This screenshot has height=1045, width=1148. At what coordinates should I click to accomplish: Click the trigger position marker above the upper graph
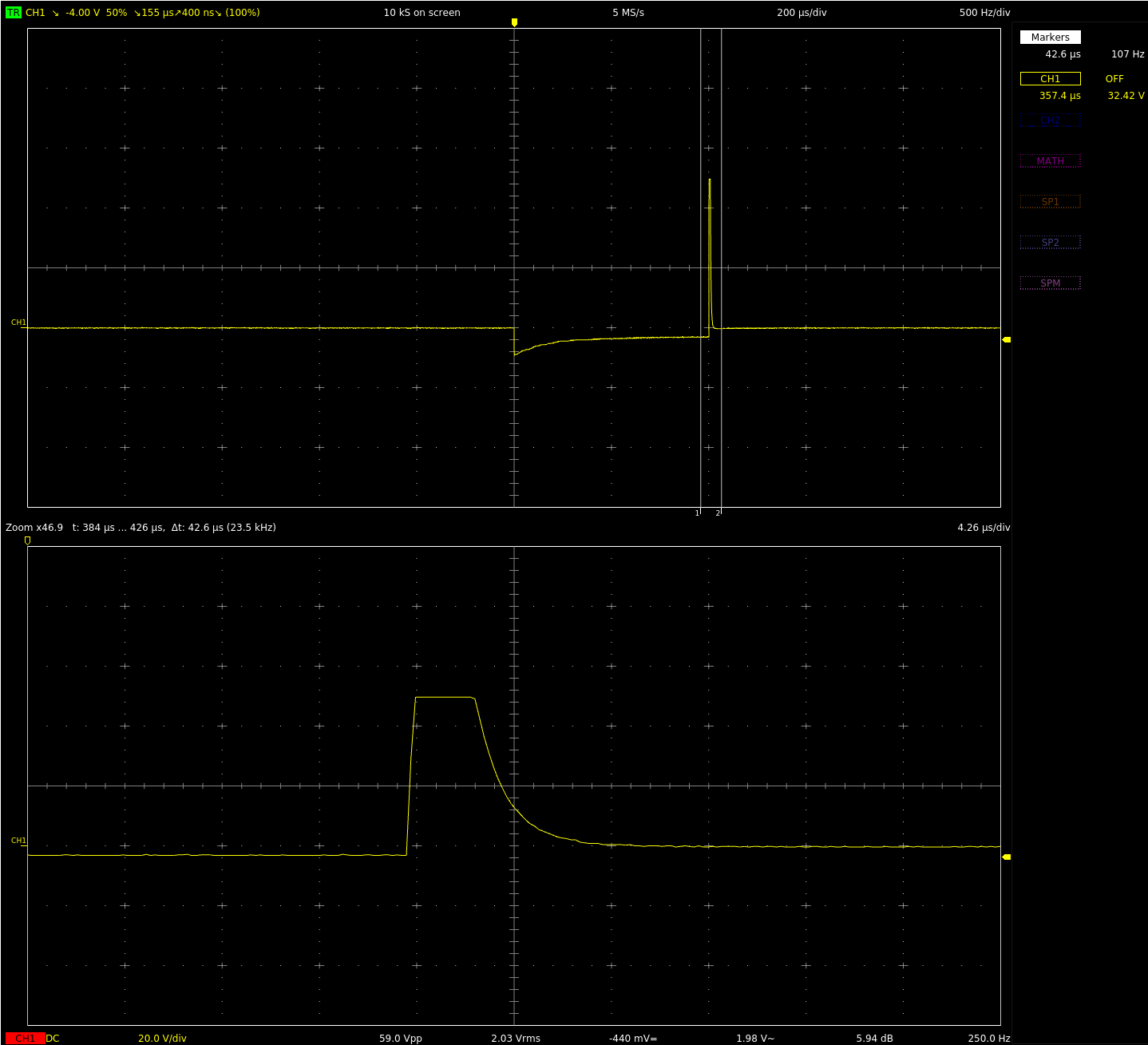click(x=514, y=22)
